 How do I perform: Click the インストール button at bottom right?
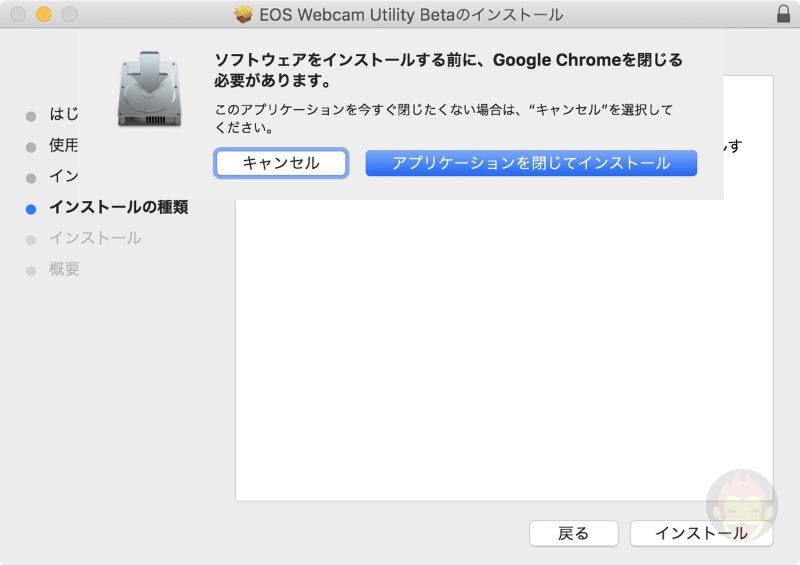coord(701,533)
